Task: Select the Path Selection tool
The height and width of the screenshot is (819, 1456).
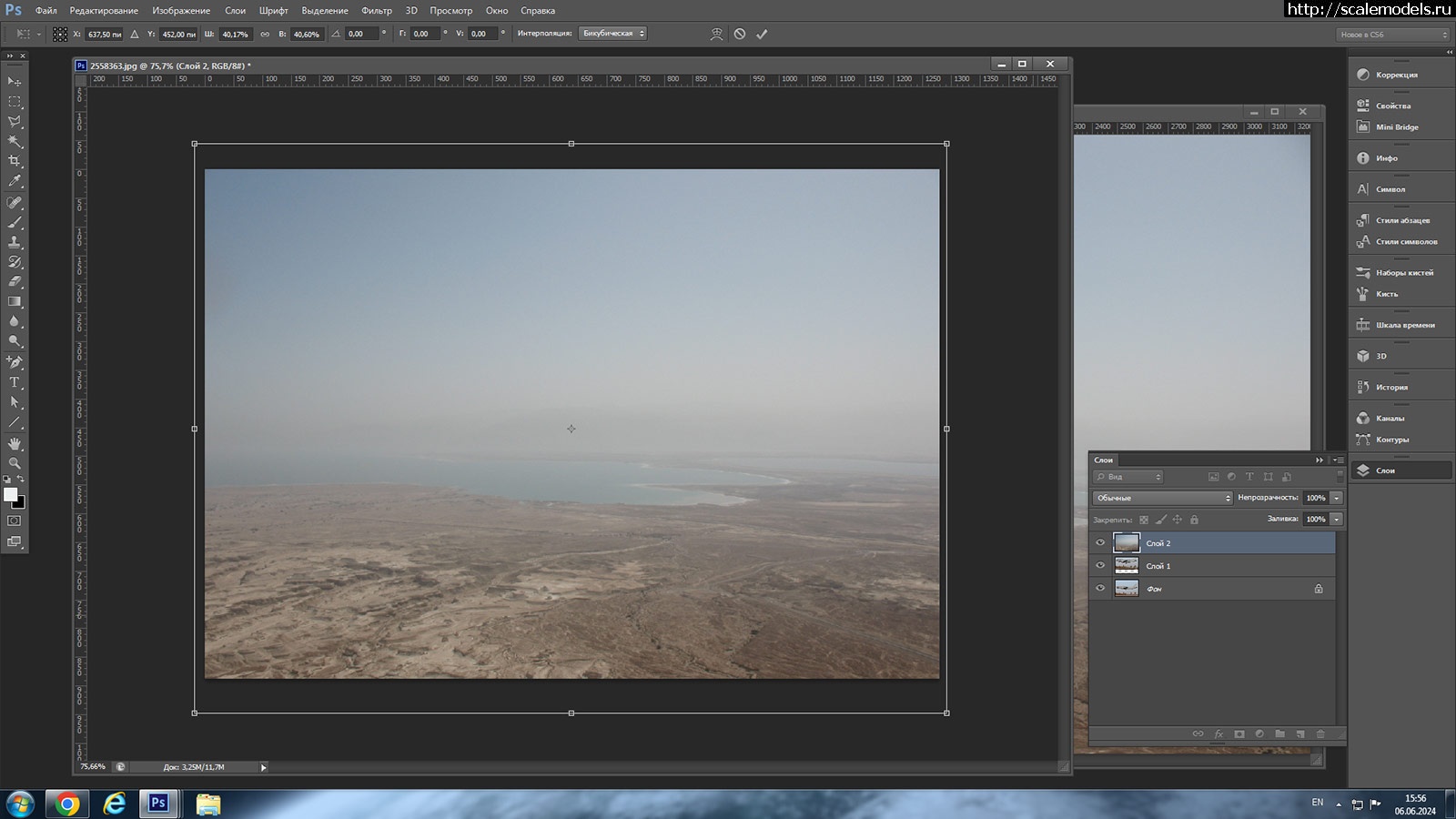Action: tap(15, 402)
